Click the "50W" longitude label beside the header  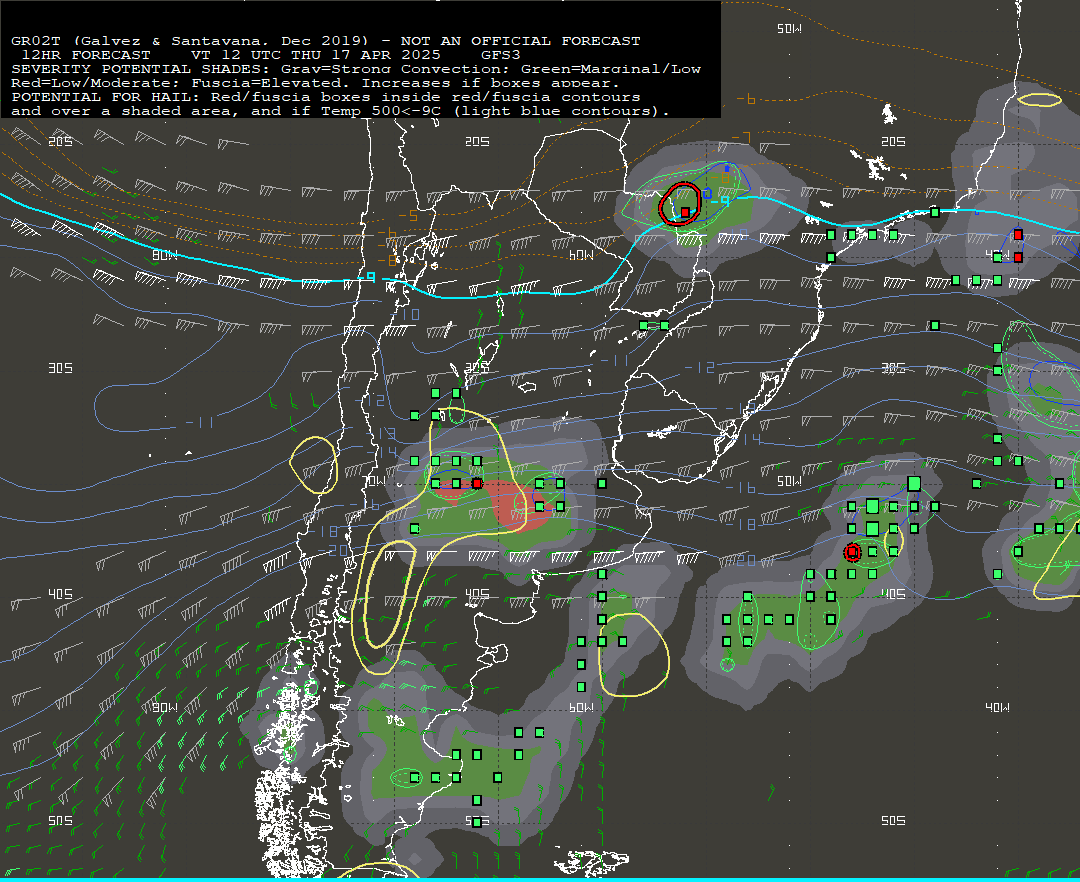coord(789,28)
